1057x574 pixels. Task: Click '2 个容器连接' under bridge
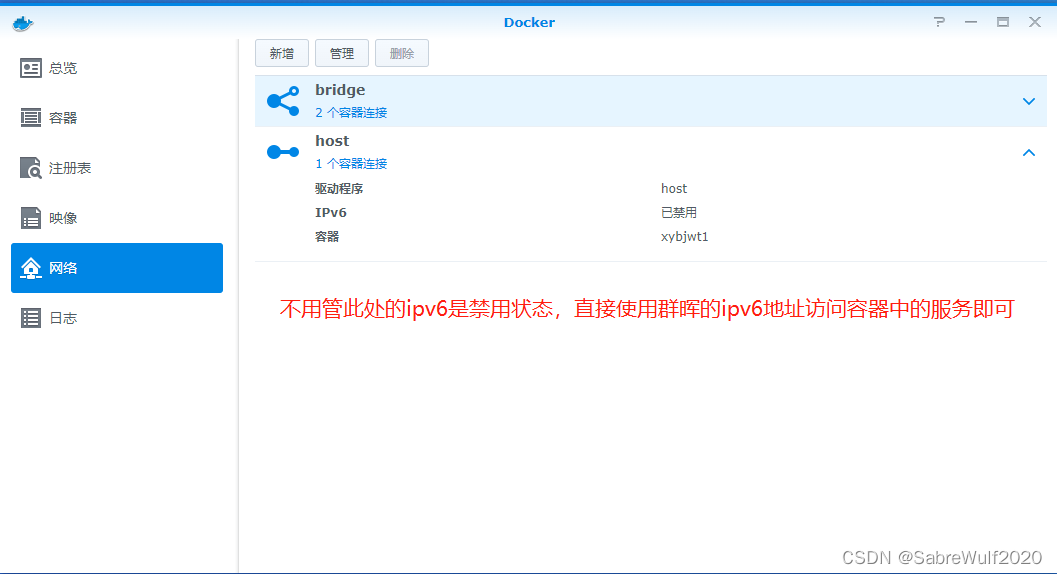tap(351, 113)
